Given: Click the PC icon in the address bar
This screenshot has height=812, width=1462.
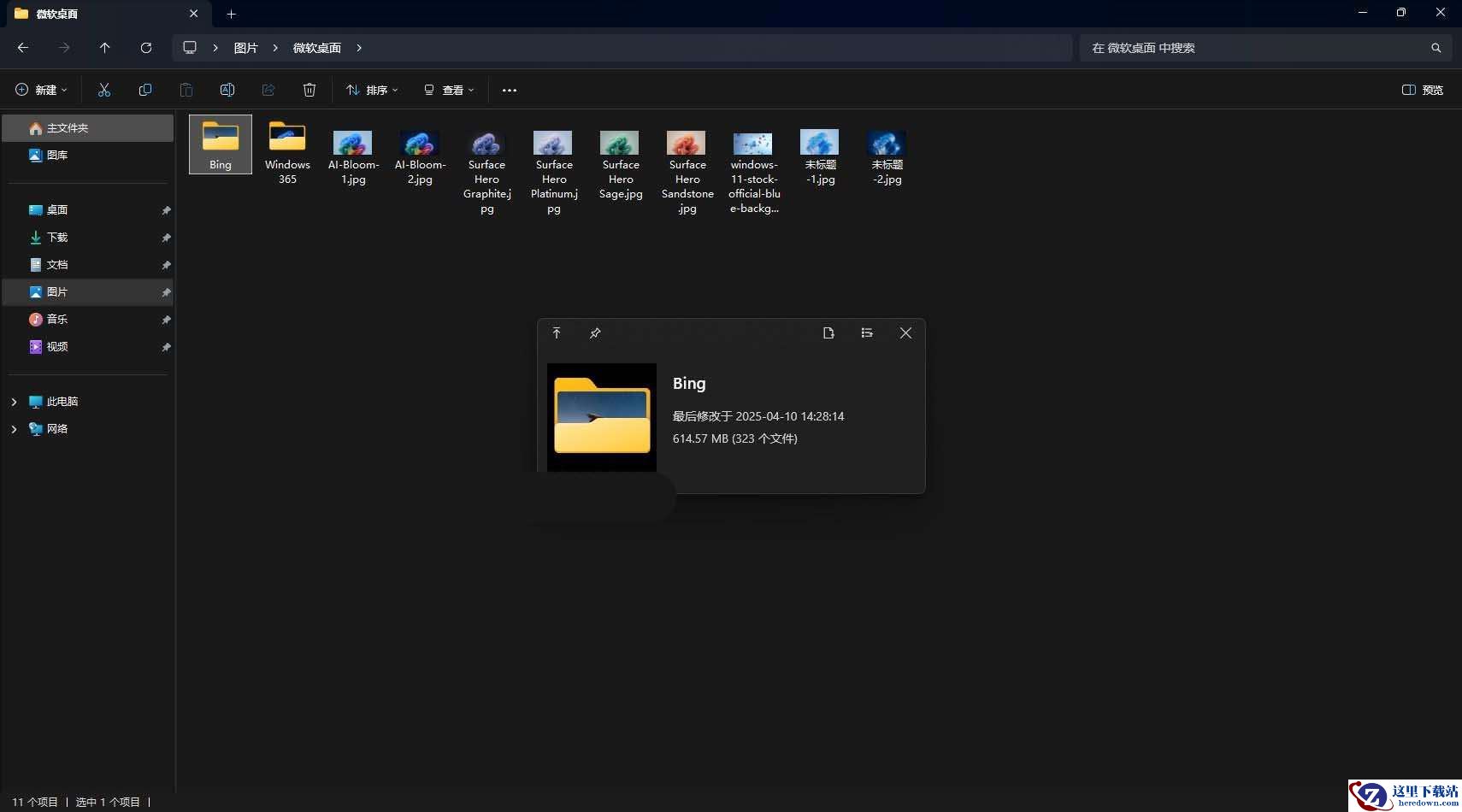Looking at the screenshot, I should (190, 48).
